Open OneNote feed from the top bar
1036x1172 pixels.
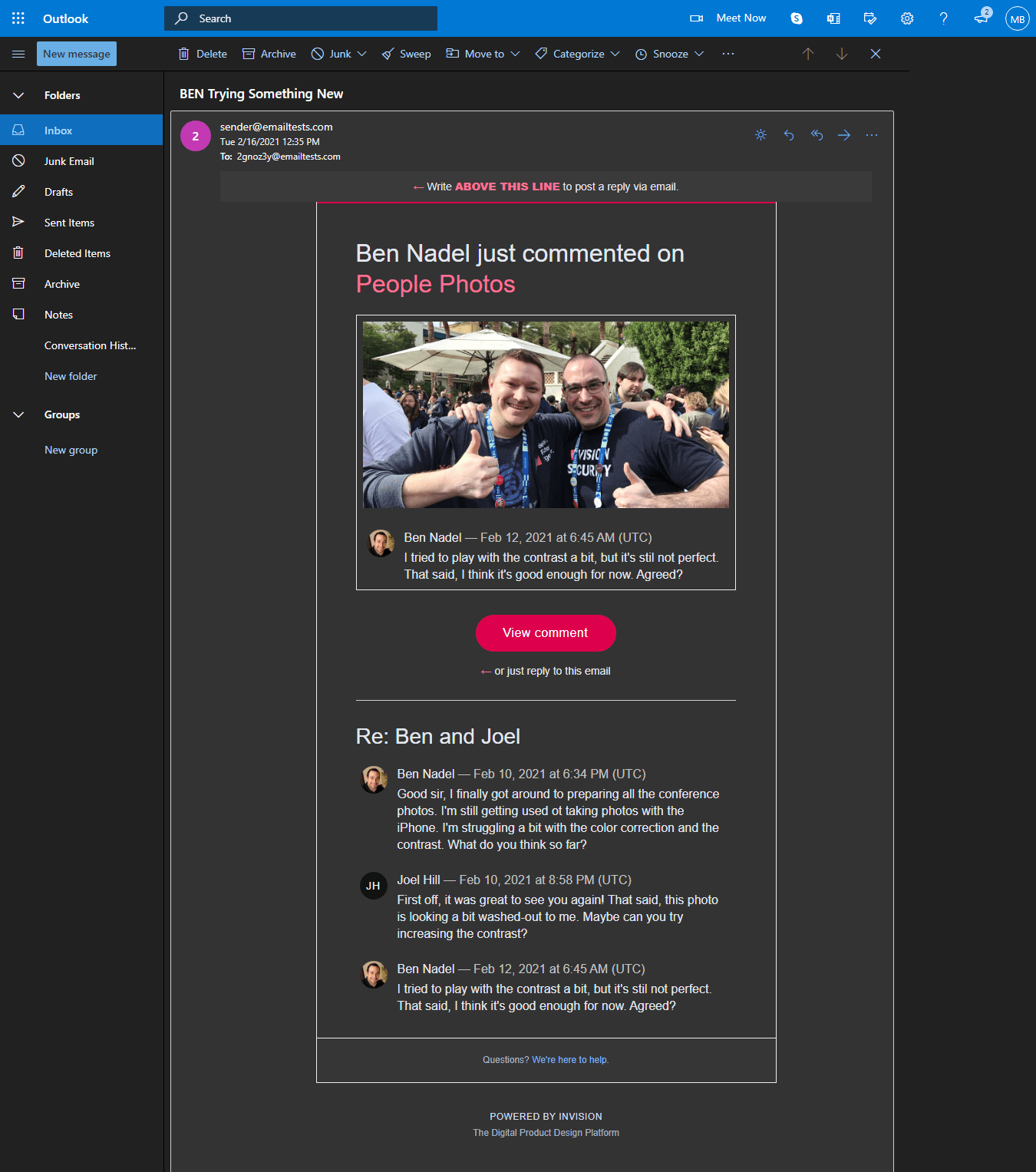pyautogui.click(x=833, y=18)
